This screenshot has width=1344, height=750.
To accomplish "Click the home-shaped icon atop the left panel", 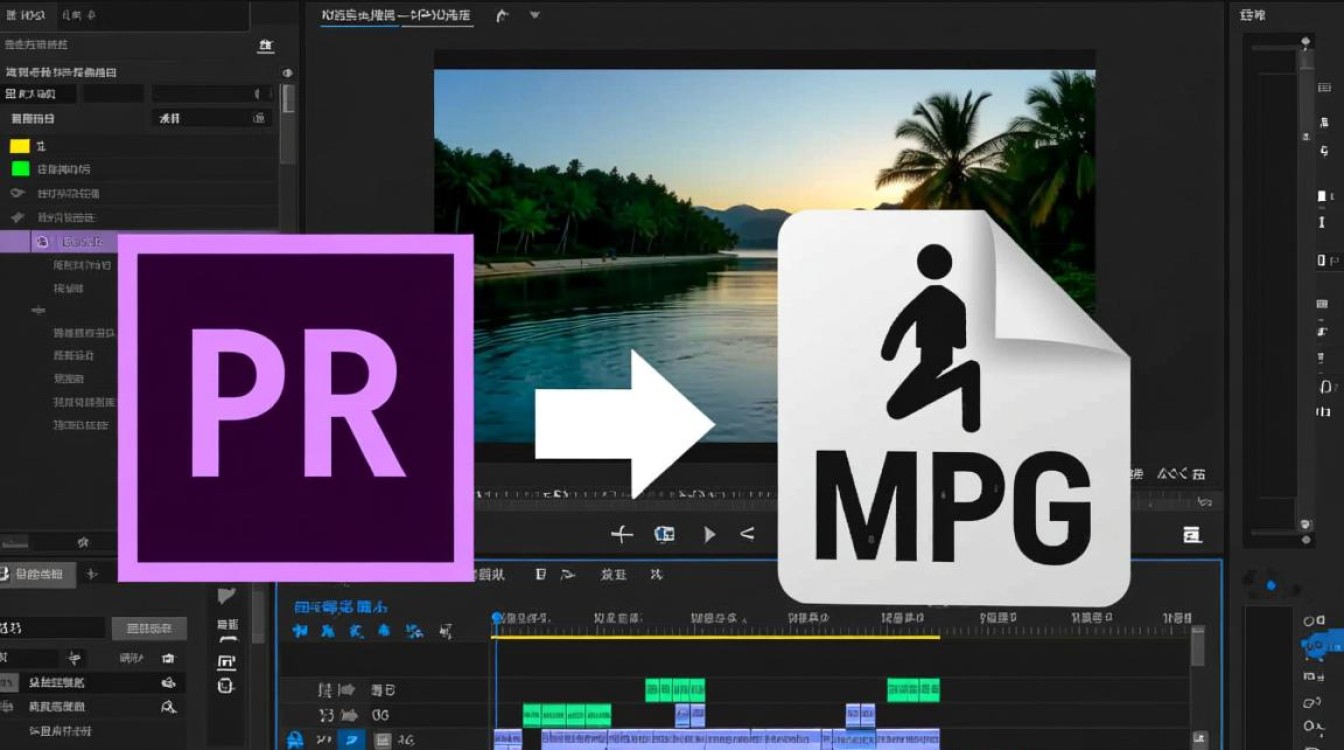I will click(265, 45).
